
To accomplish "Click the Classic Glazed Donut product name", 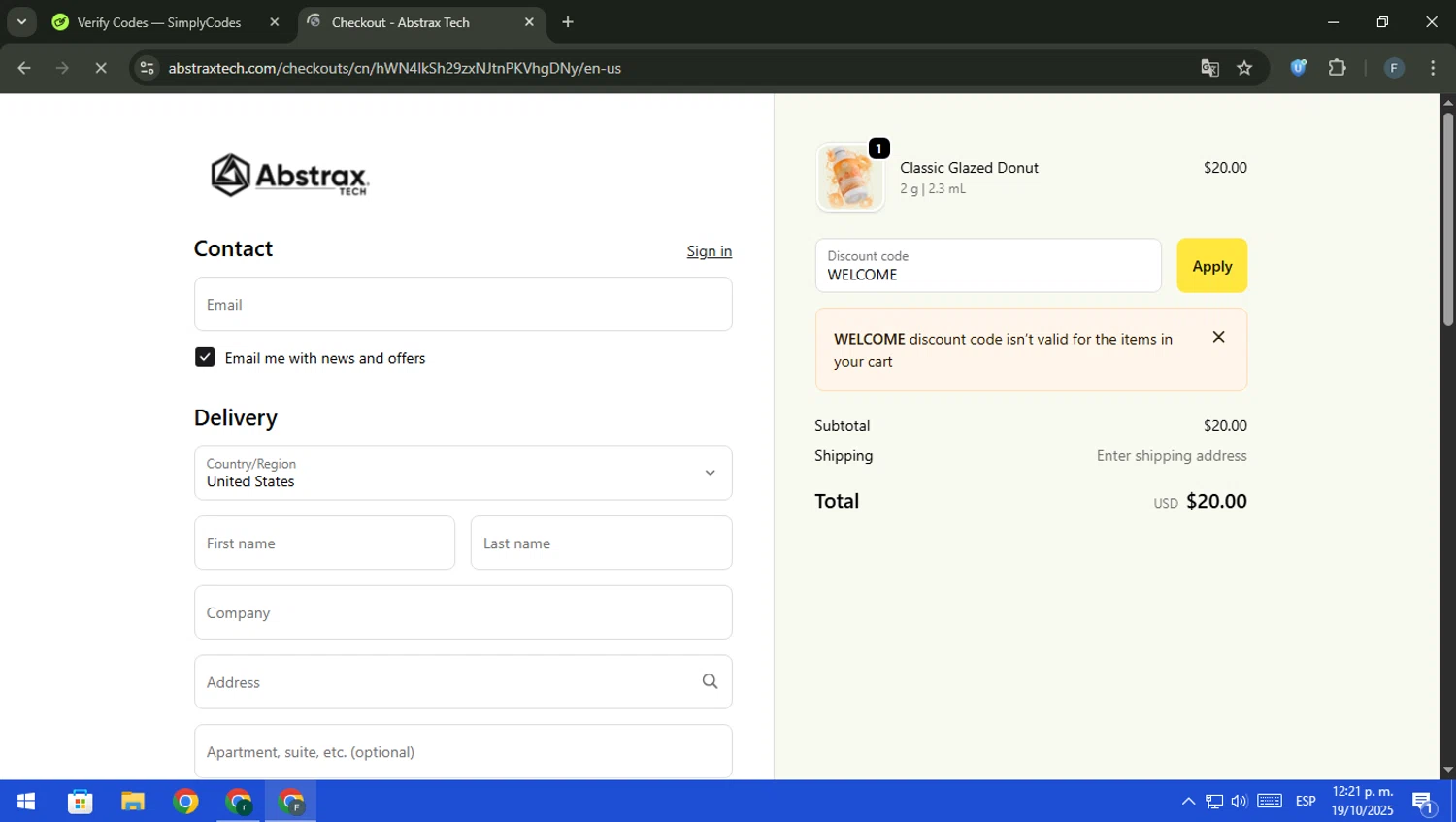I will (969, 168).
